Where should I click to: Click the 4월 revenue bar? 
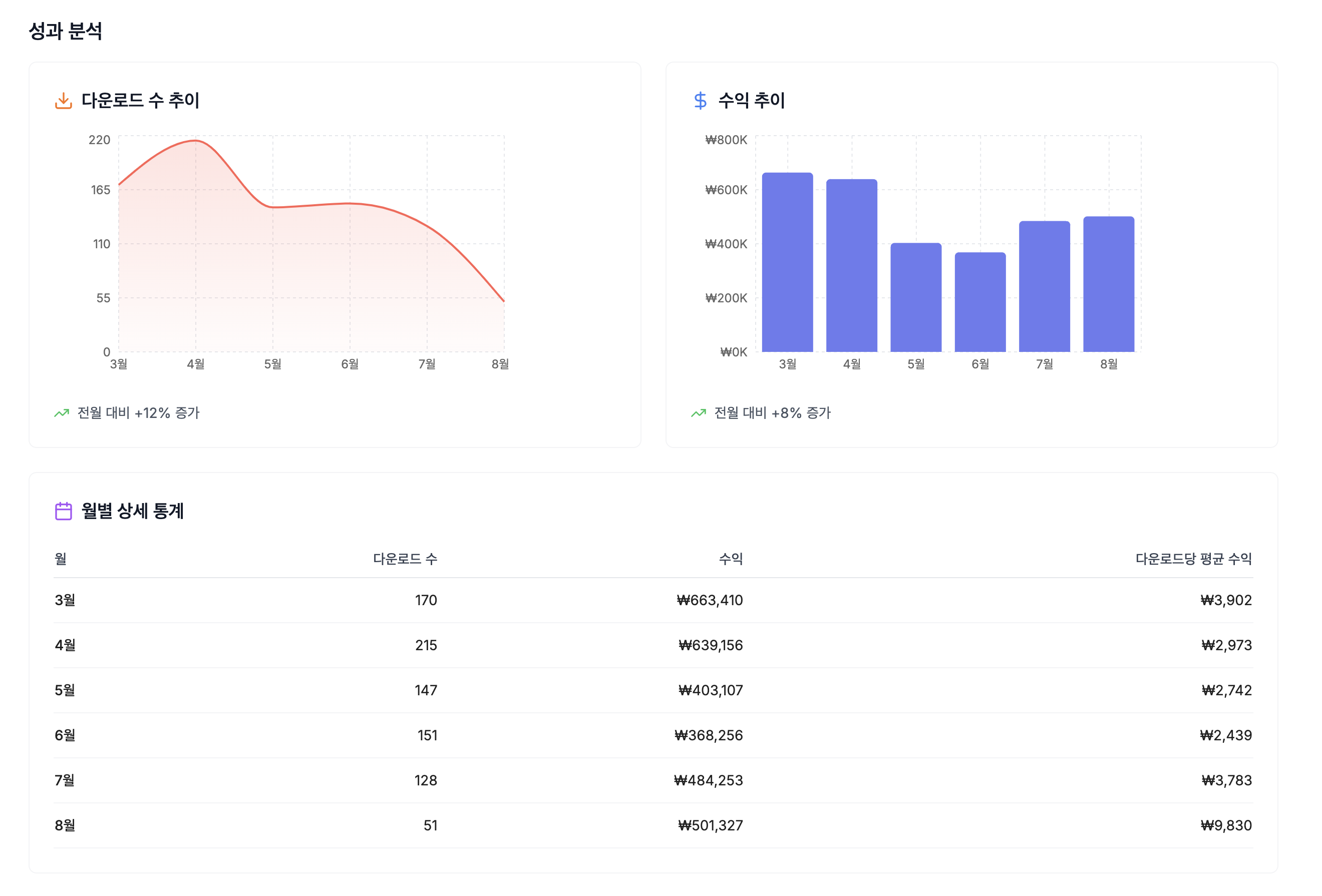(x=852, y=266)
